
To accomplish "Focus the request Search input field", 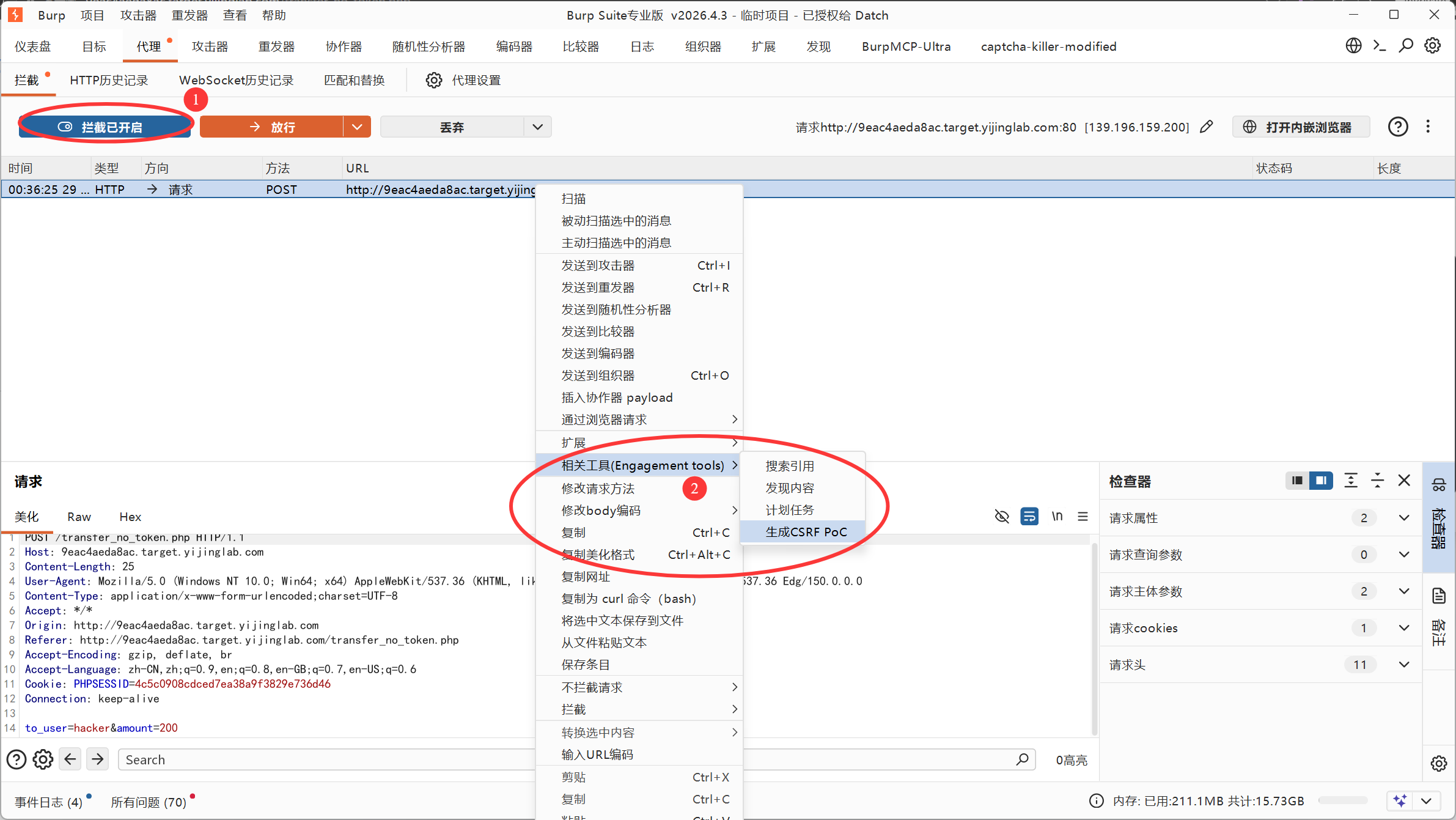I will pyautogui.click(x=576, y=759).
